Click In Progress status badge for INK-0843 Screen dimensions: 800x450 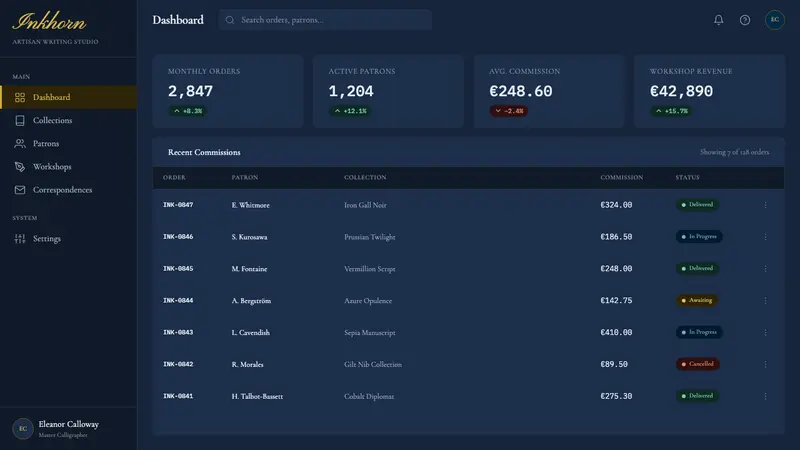pyautogui.click(x=699, y=332)
